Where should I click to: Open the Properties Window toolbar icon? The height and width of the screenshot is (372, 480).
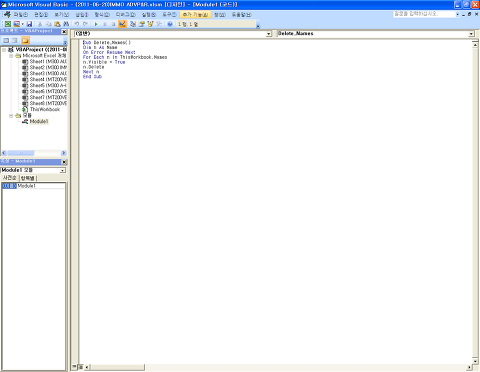pos(142,24)
